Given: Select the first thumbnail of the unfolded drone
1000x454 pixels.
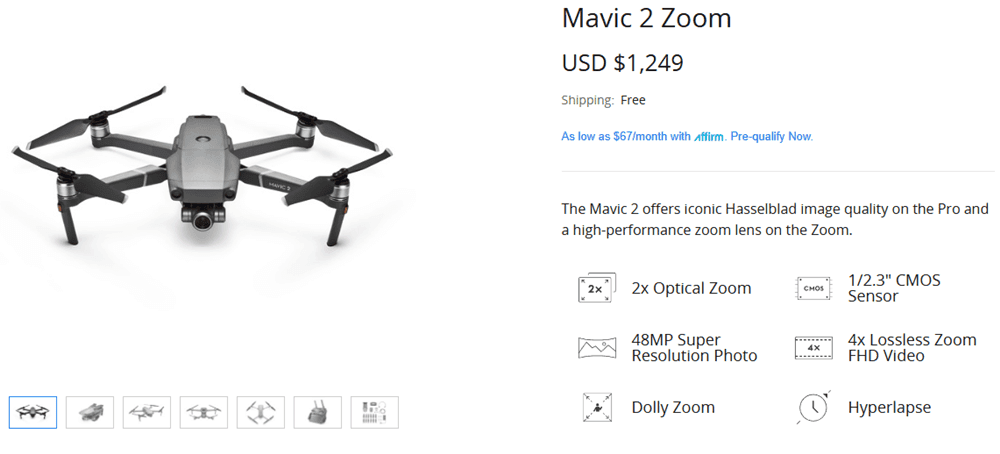Looking at the screenshot, I should pos(33,412).
